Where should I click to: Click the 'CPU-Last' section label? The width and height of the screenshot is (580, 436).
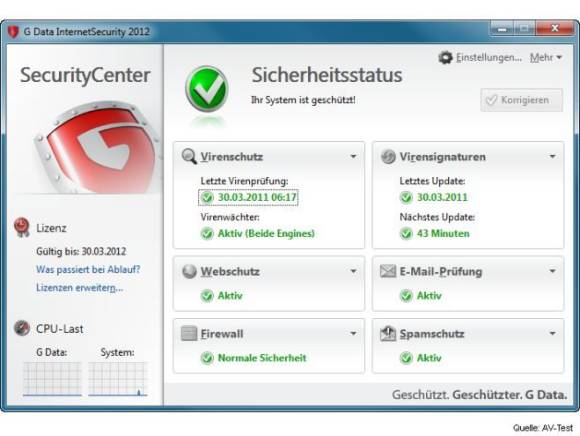[60, 329]
